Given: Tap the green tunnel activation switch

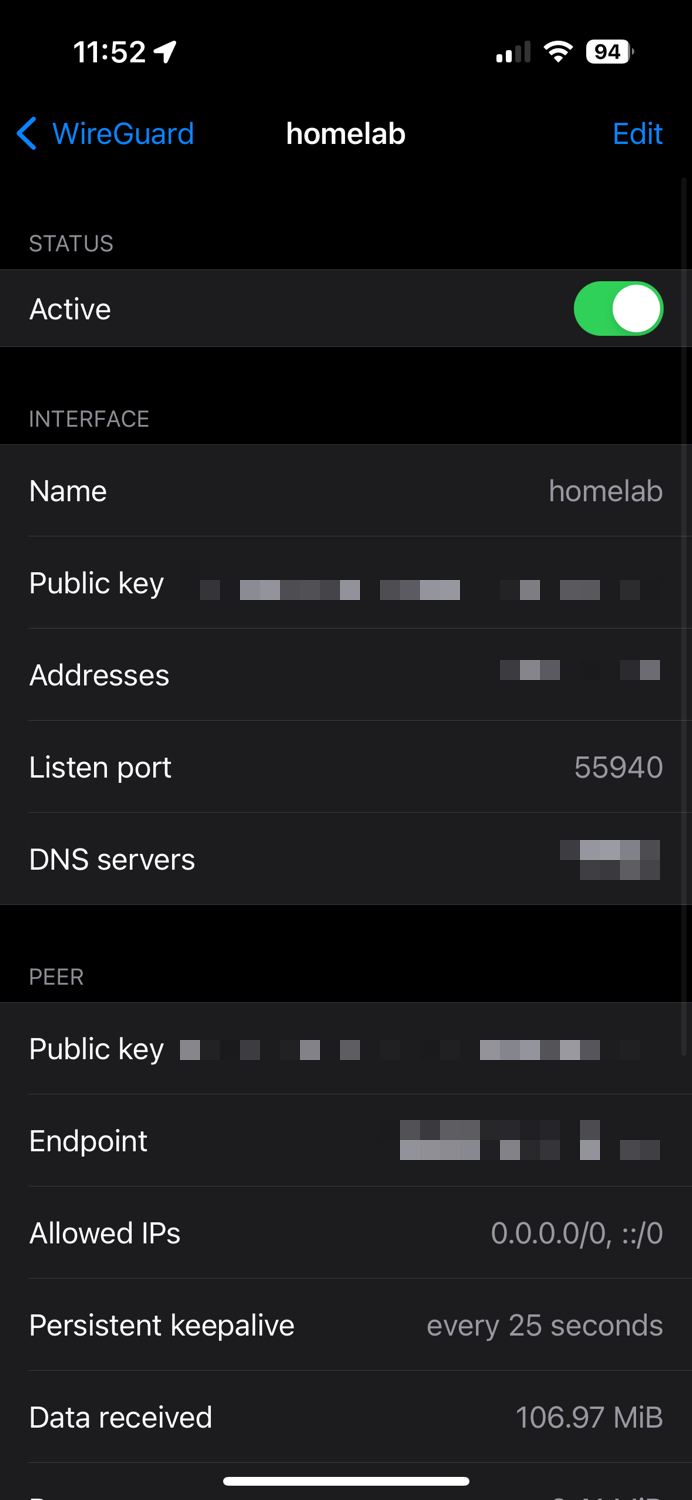Looking at the screenshot, I should click(x=618, y=308).
